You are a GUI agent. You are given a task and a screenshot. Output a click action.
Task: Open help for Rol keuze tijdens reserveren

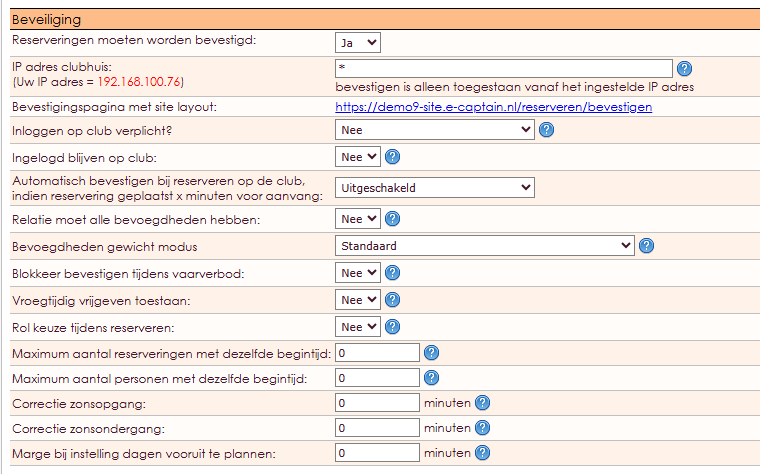click(x=392, y=327)
